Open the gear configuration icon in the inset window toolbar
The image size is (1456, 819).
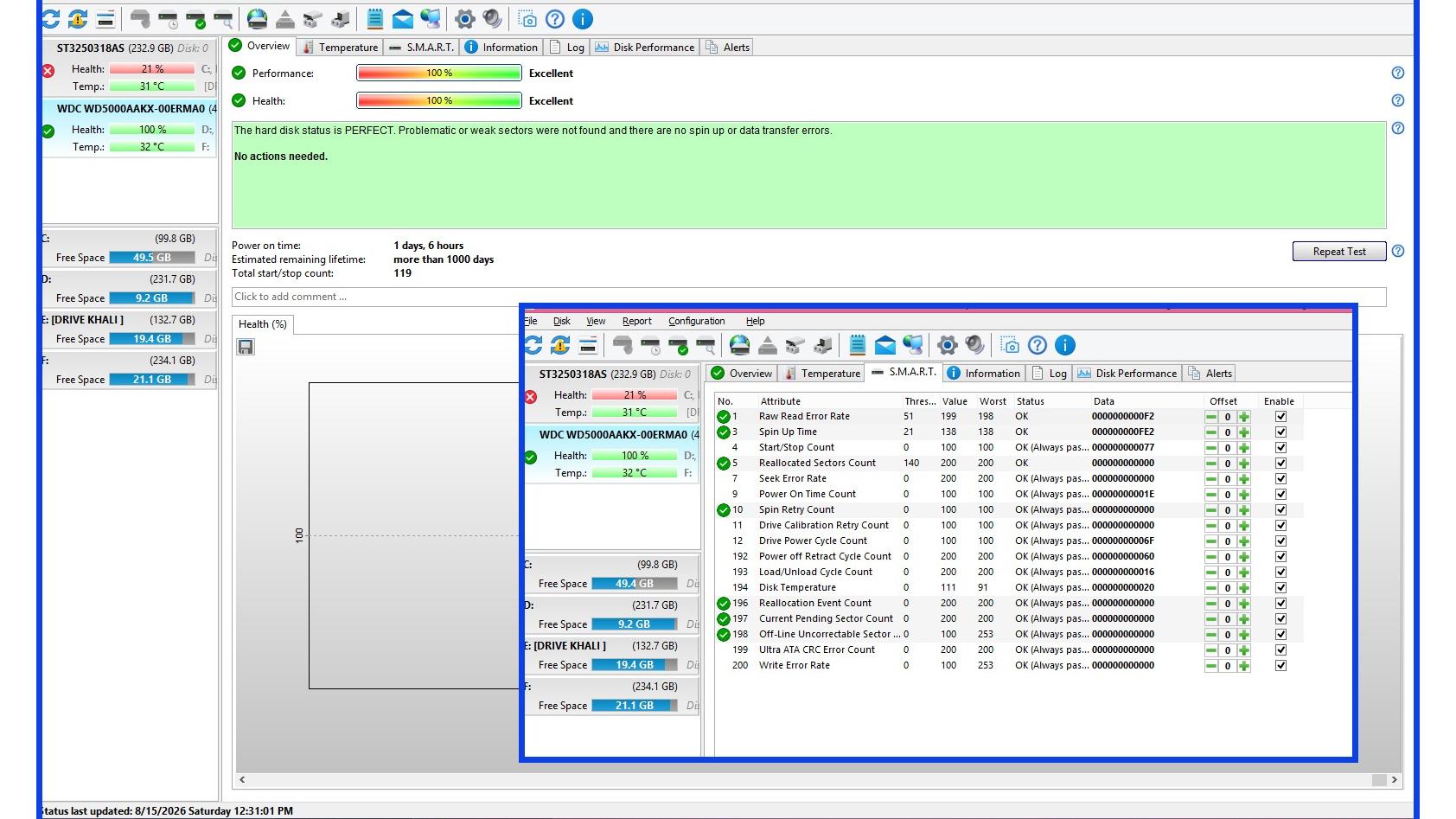coord(948,345)
